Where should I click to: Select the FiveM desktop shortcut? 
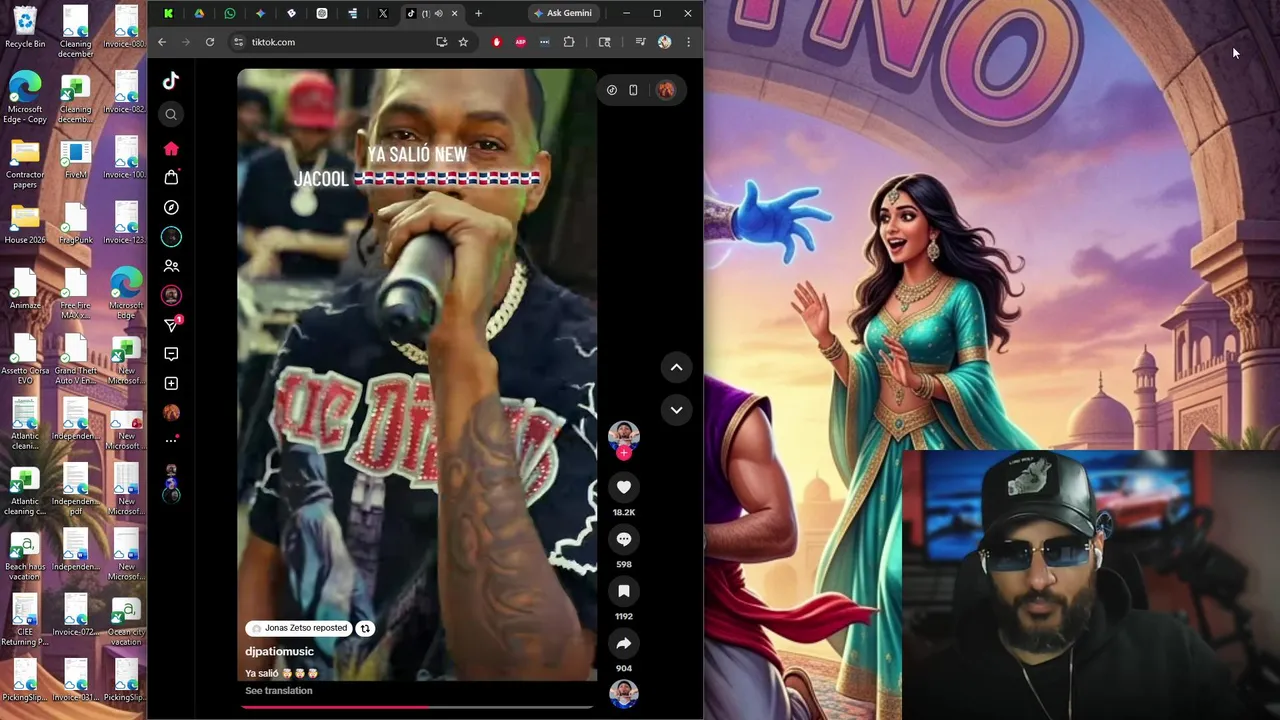(x=75, y=160)
